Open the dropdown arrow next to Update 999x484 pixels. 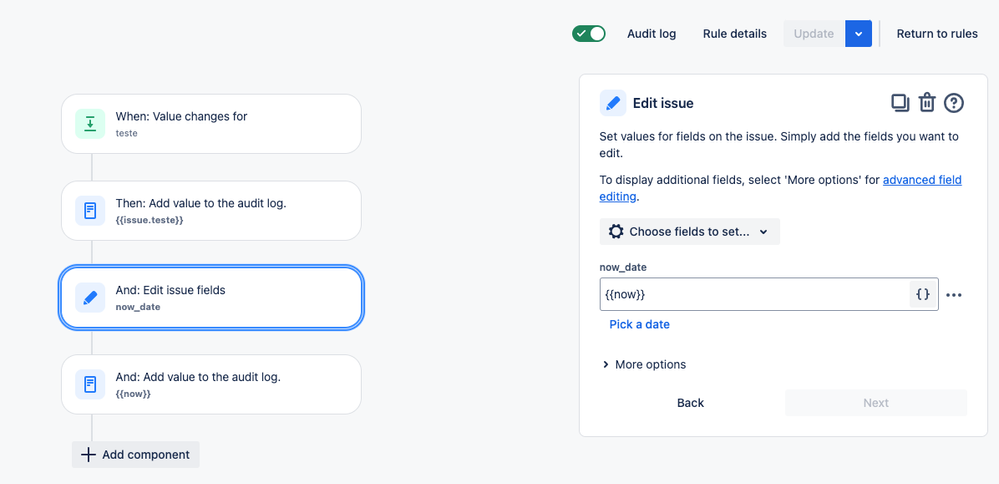[x=858, y=34]
